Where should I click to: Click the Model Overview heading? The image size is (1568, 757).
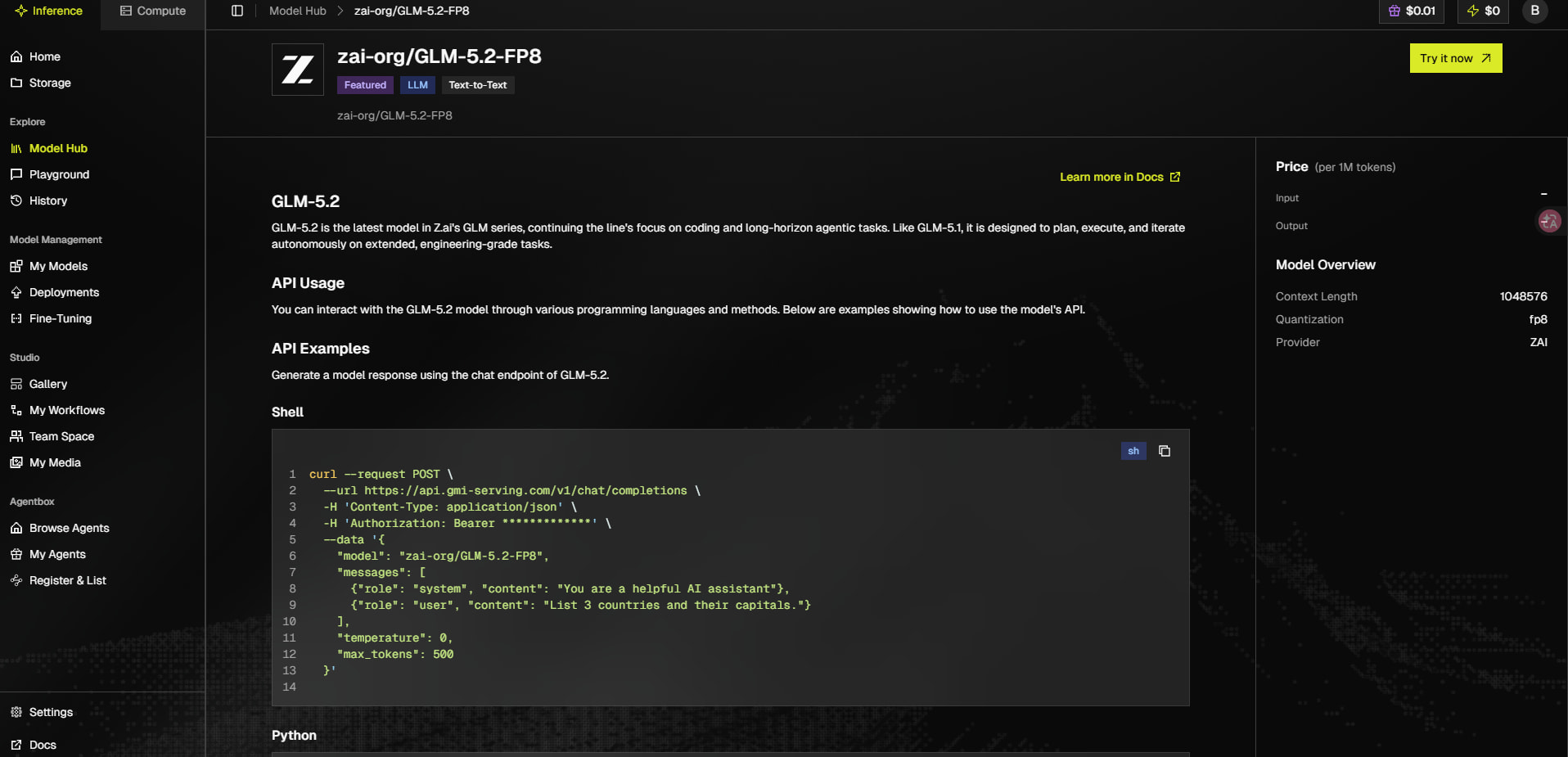coord(1326,265)
